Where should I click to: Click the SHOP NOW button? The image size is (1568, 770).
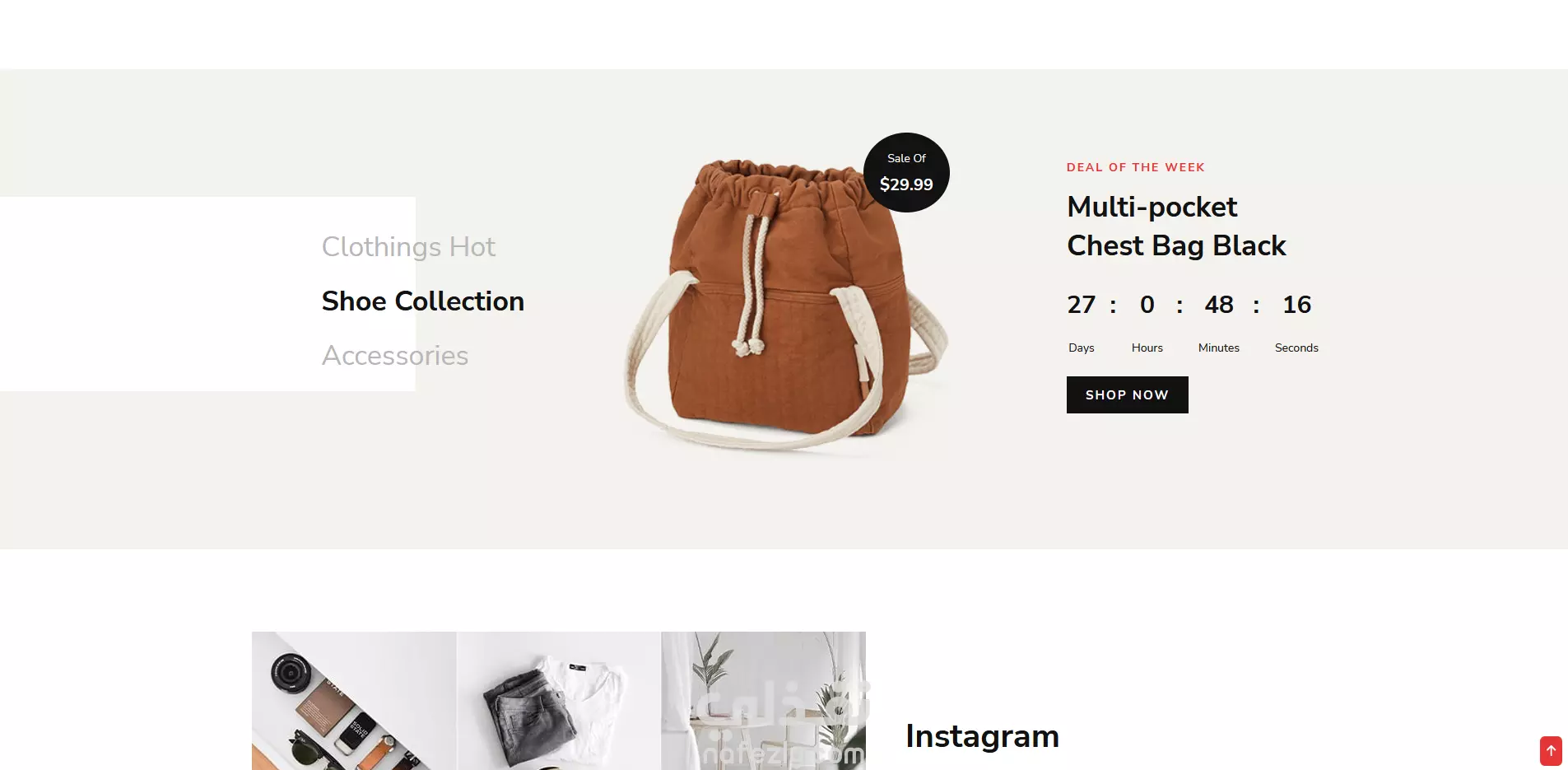tap(1127, 394)
